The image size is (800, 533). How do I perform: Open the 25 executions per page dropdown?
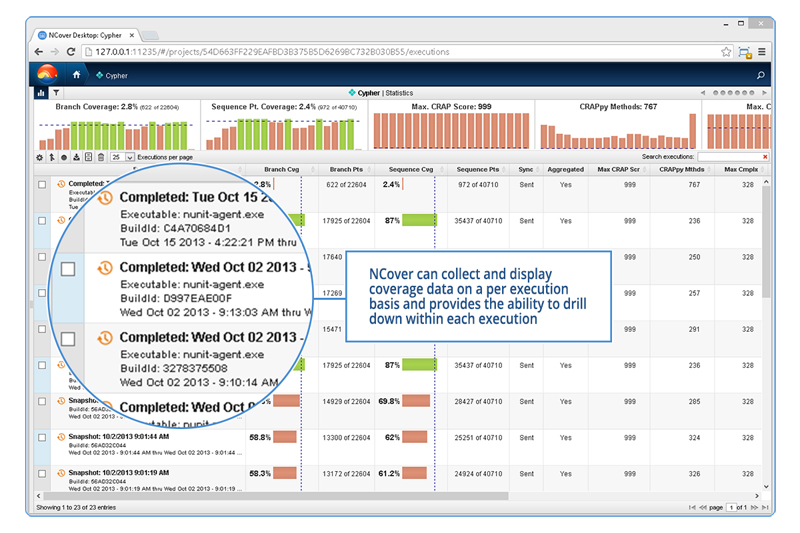122,157
